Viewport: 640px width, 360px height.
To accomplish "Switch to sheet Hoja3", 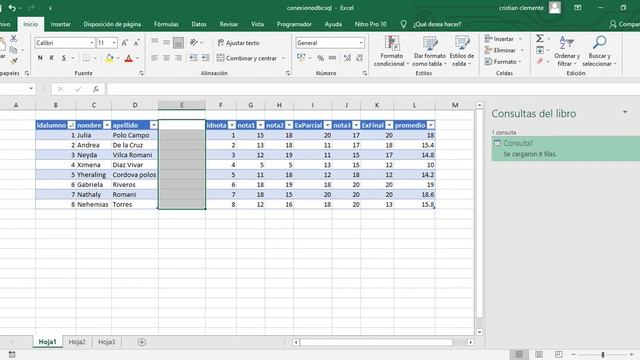I will click(x=107, y=342).
